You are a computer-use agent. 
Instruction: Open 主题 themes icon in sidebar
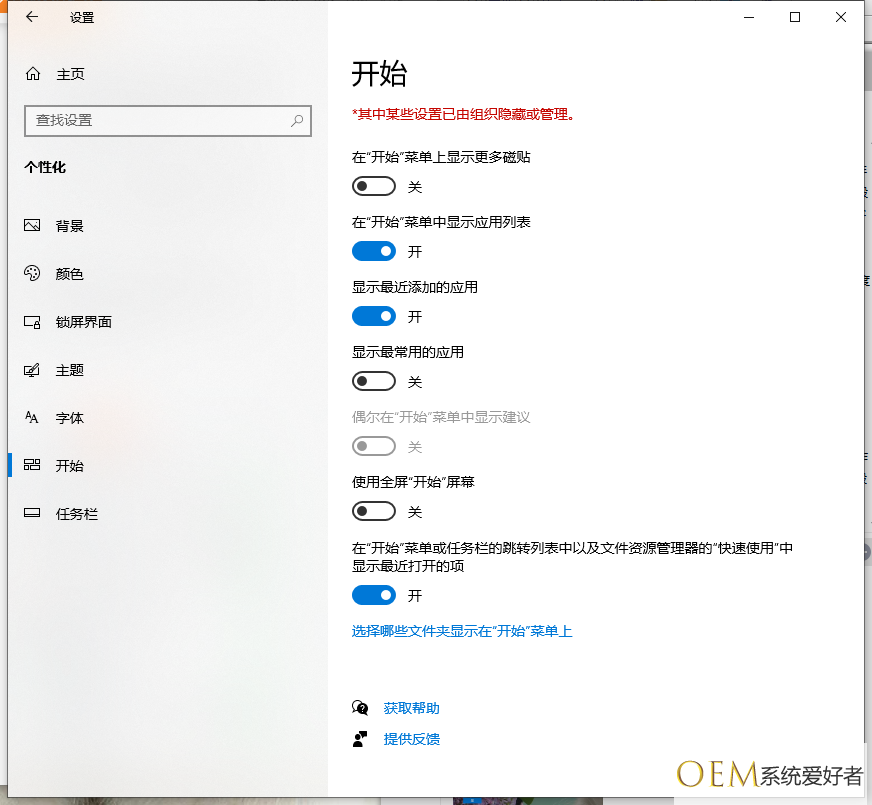coord(33,370)
